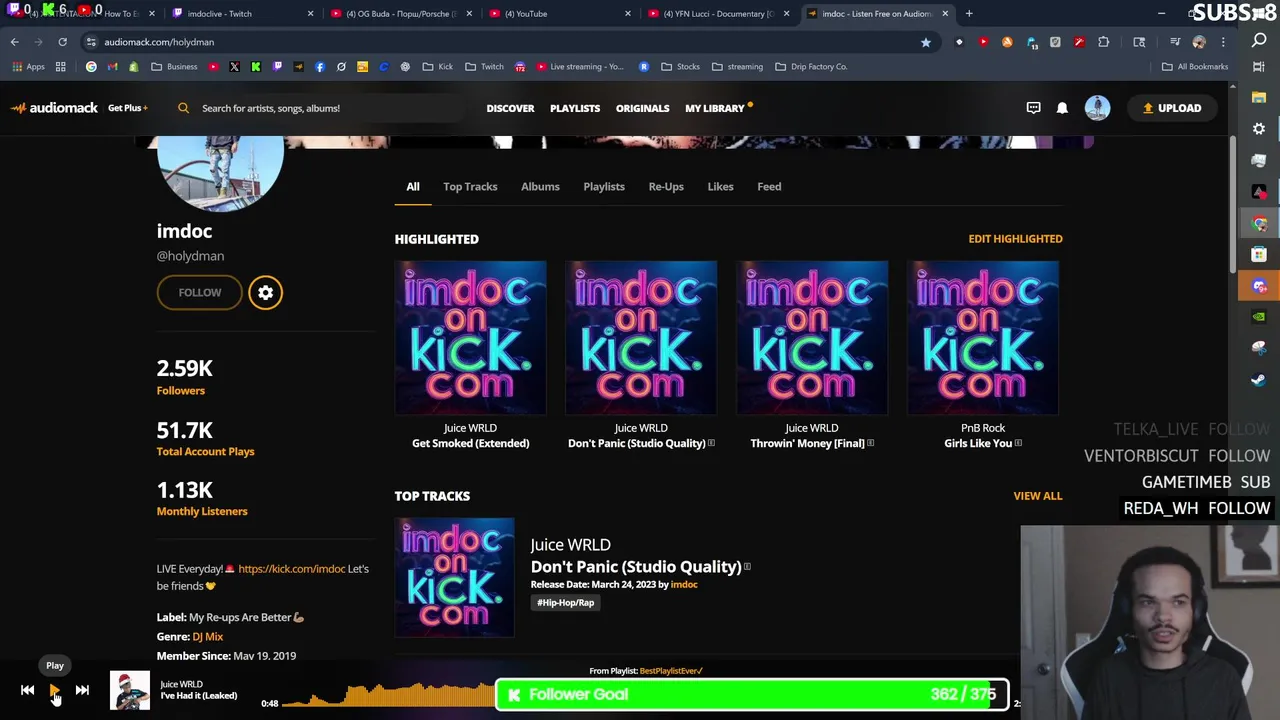This screenshot has height=720, width=1280.
Task: Click 2.59K Followers count
Action: click(x=184, y=376)
